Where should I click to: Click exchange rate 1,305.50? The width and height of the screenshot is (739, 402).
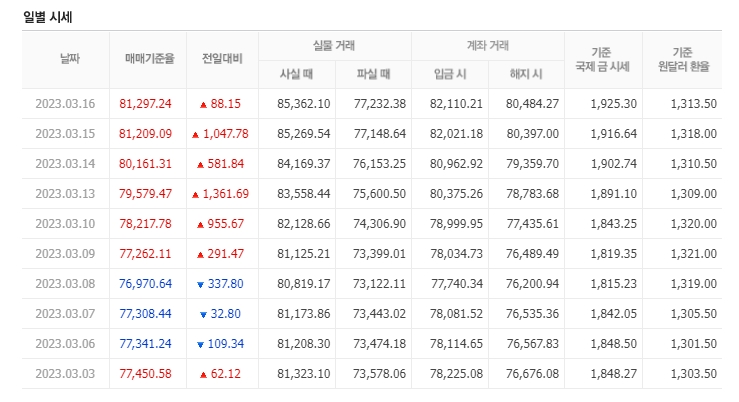[694, 314]
